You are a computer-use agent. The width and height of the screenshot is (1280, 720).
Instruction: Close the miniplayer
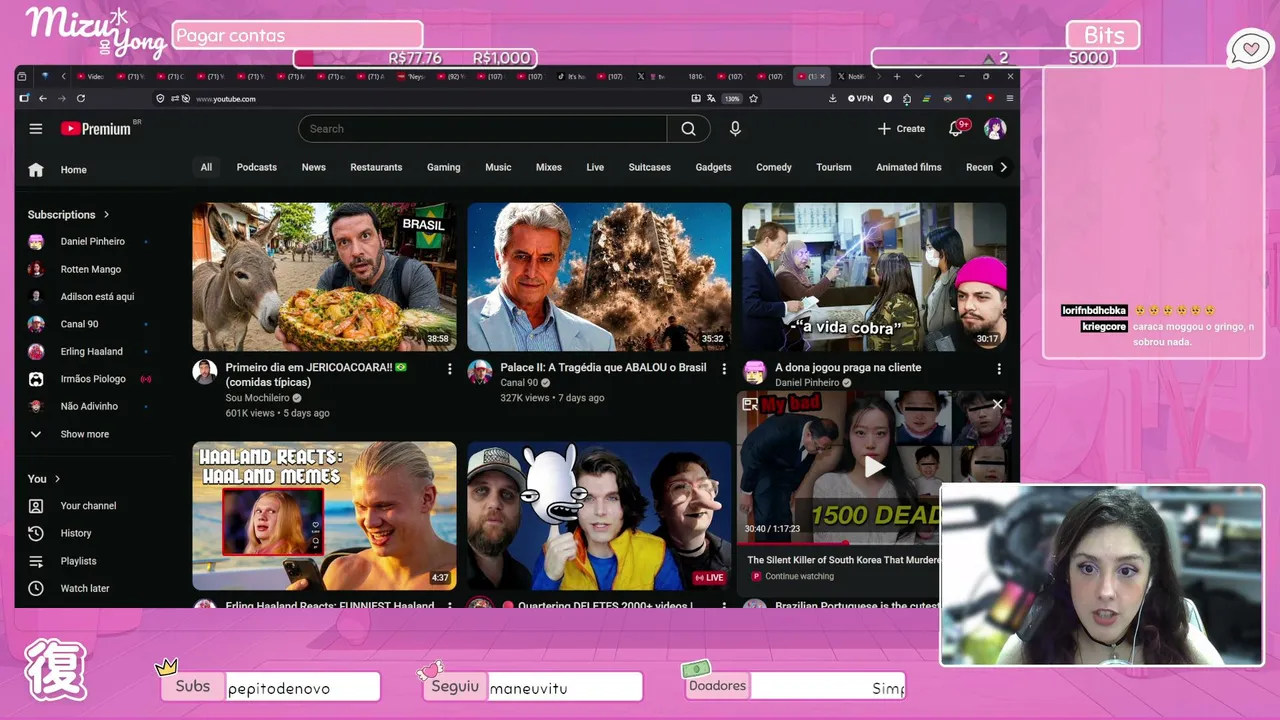pyautogui.click(x=997, y=404)
